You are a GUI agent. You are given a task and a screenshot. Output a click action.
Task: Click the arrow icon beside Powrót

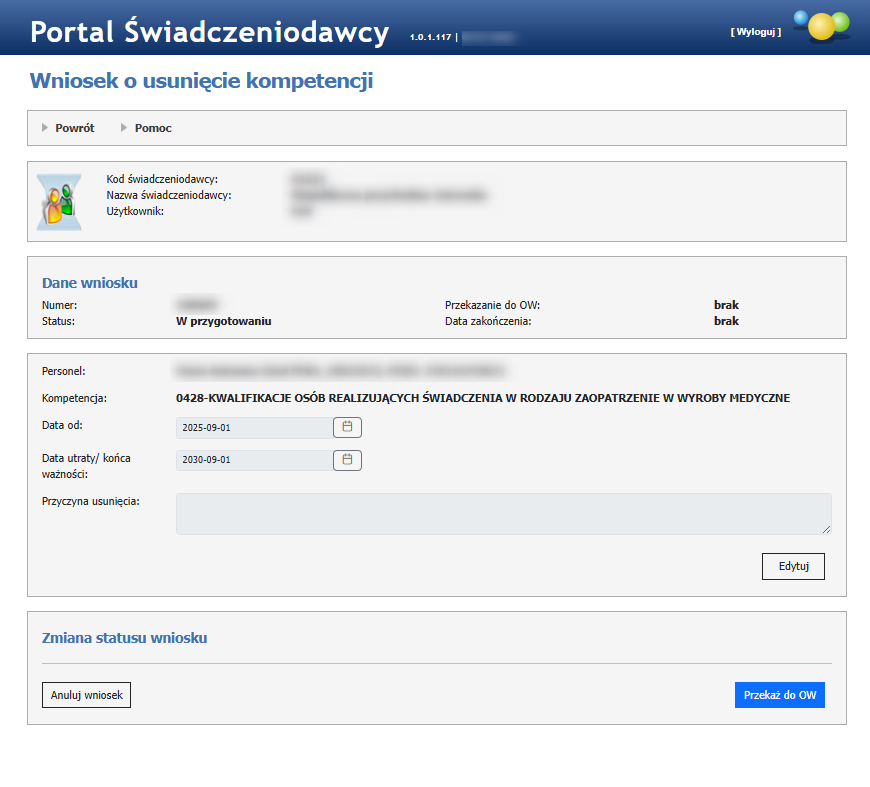[x=45, y=128]
